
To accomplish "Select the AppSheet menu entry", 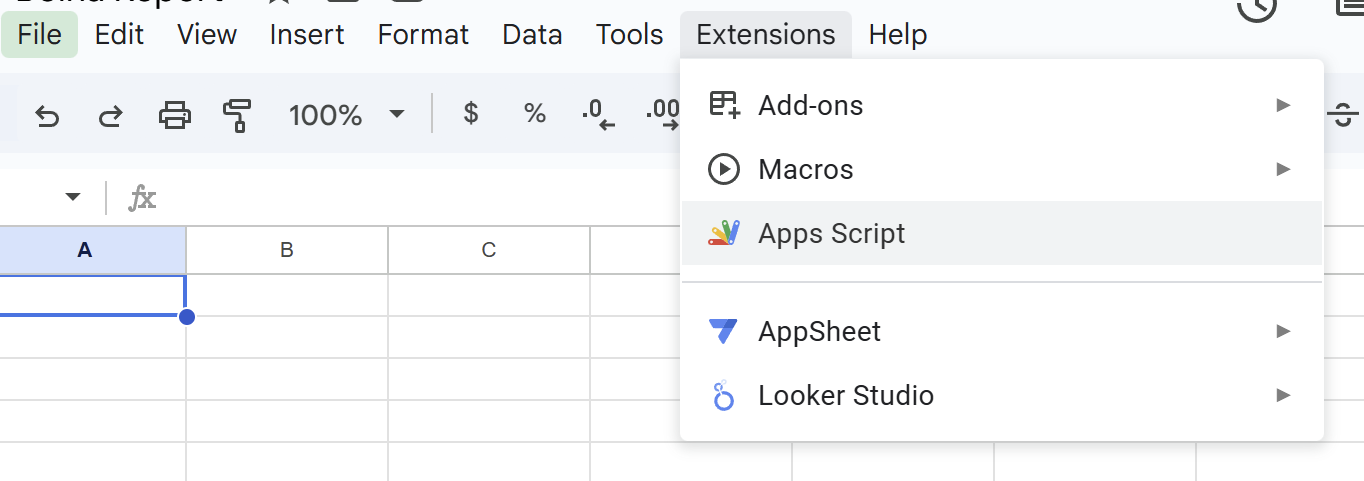I will [x=1002, y=331].
